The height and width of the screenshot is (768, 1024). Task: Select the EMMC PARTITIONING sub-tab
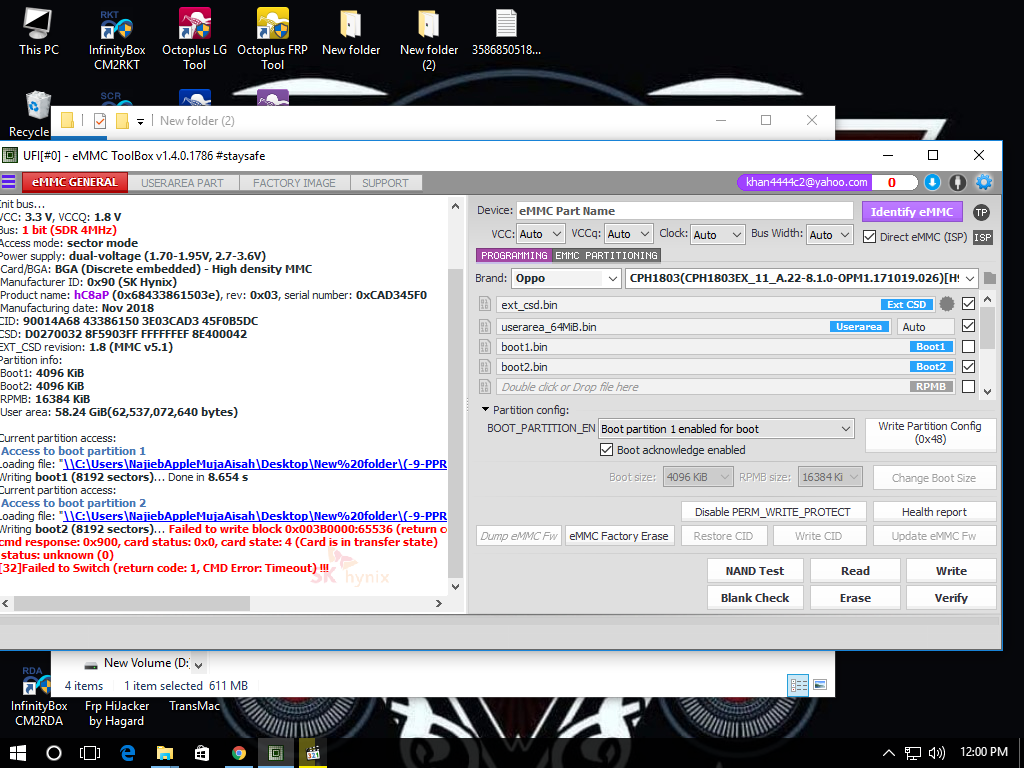click(x=606, y=255)
